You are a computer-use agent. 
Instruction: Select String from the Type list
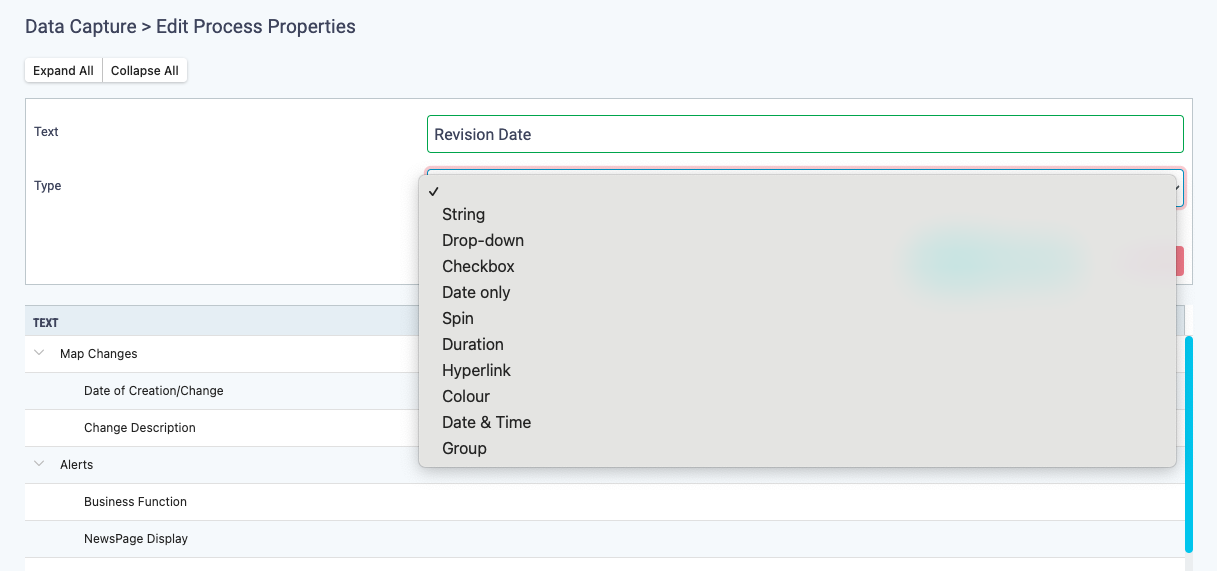(797, 214)
